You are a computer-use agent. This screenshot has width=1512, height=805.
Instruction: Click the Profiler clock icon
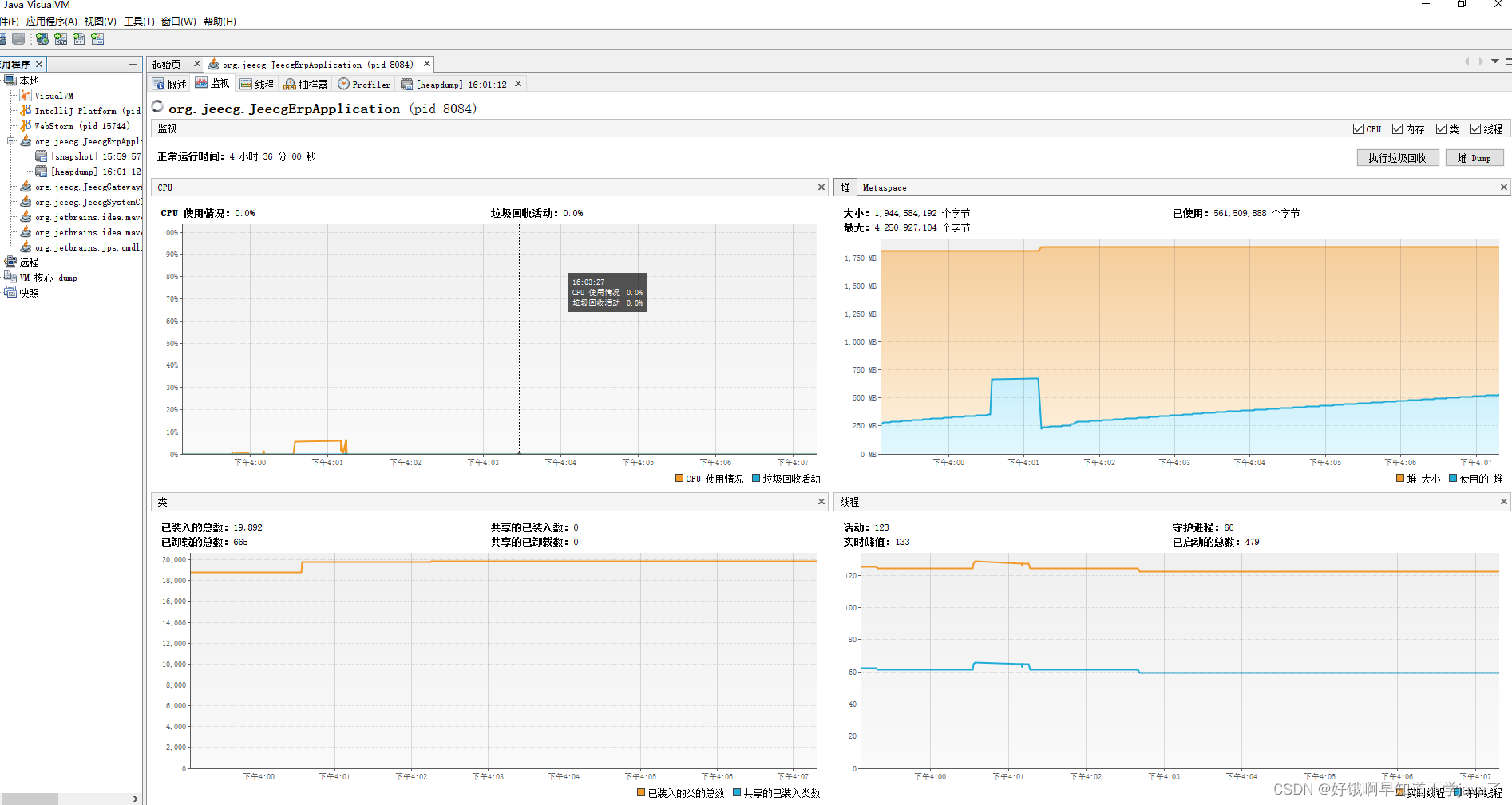pos(343,84)
